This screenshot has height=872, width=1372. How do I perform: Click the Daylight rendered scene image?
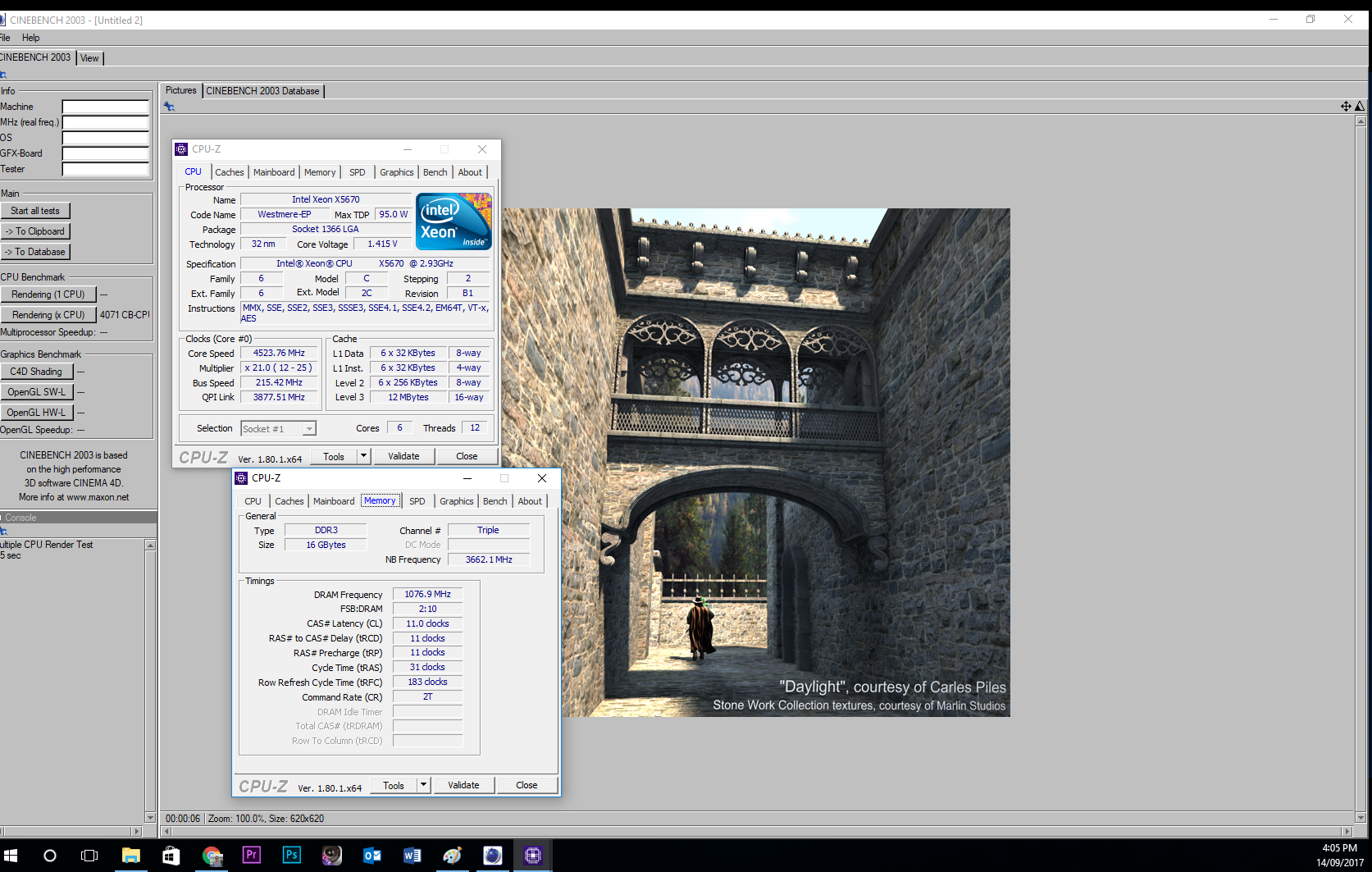tap(756, 463)
